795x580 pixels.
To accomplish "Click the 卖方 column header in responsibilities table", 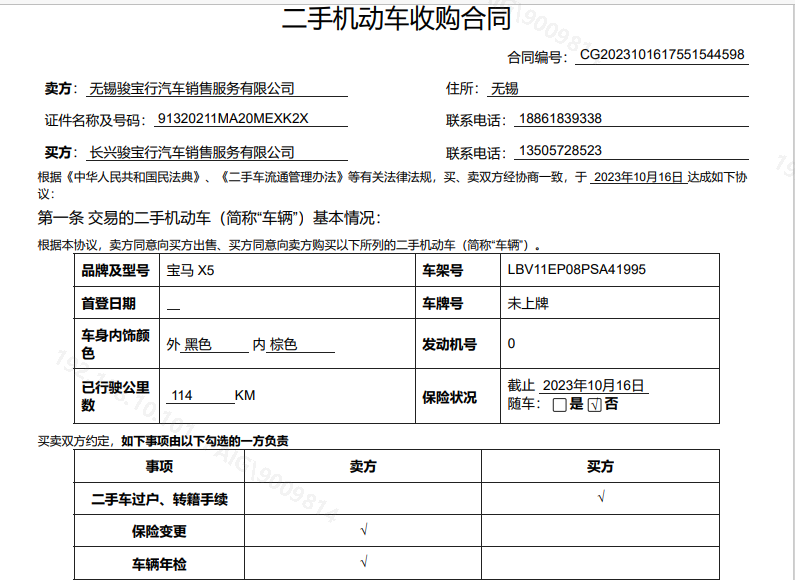I will tap(363, 466).
